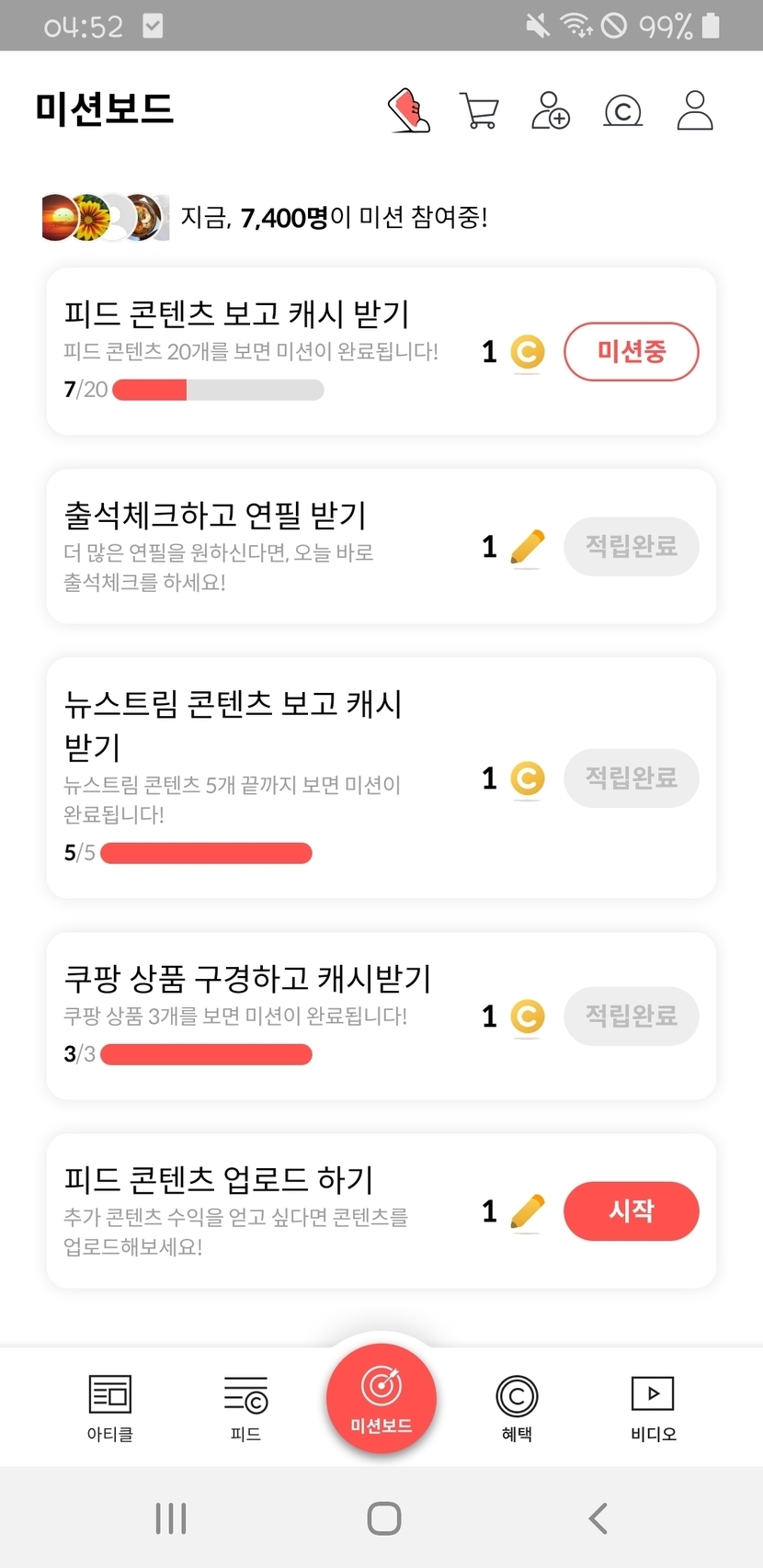The height and width of the screenshot is (1568, 763).
Task: Open the shopping cart icon
Action: point(479,111)
